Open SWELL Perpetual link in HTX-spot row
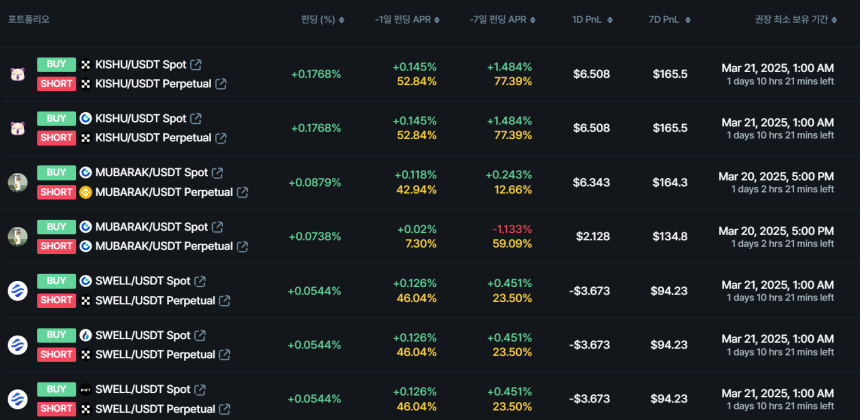Image resolution: width=860 pixels, height=420 pixels. (x=224, y=355)
